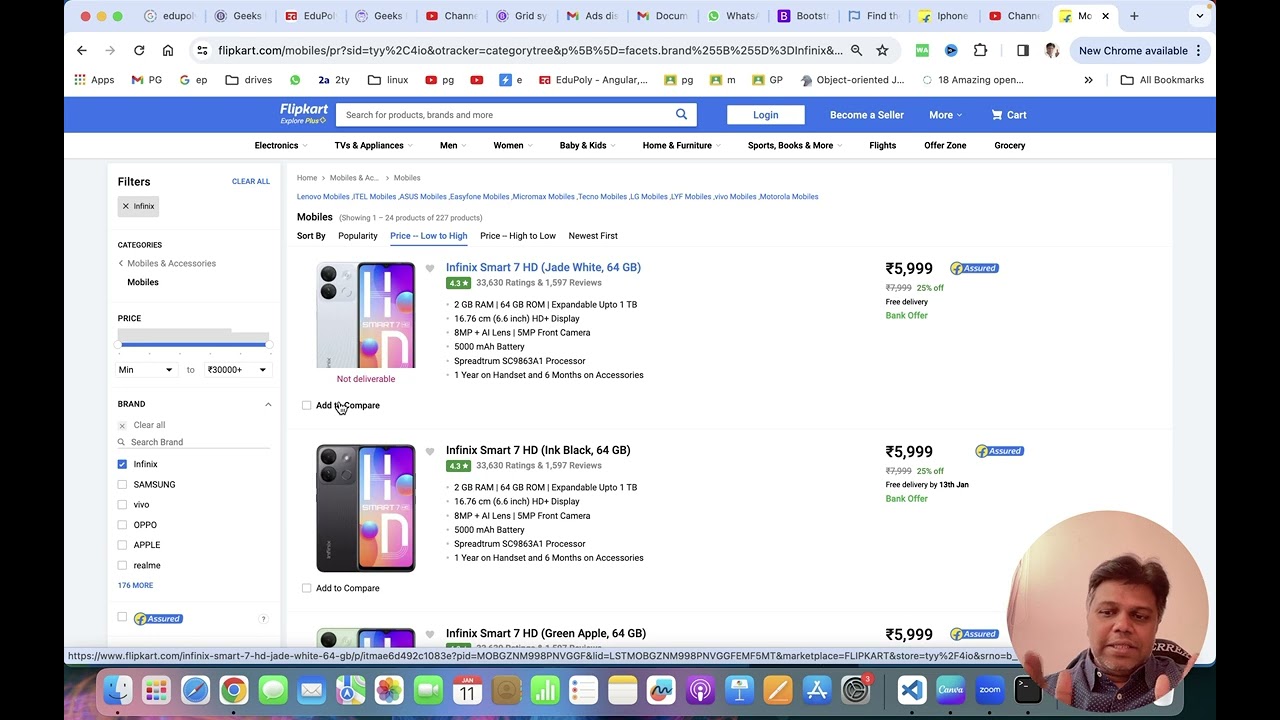Viewport: 1280px width, 720px height.
Task: Show 176 more brands
Action: 135,585
